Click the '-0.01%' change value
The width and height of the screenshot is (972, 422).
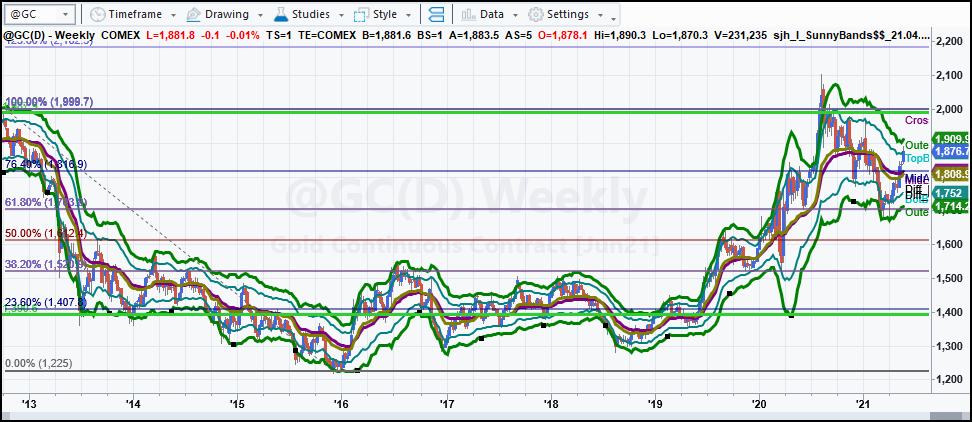coord(242,35)
